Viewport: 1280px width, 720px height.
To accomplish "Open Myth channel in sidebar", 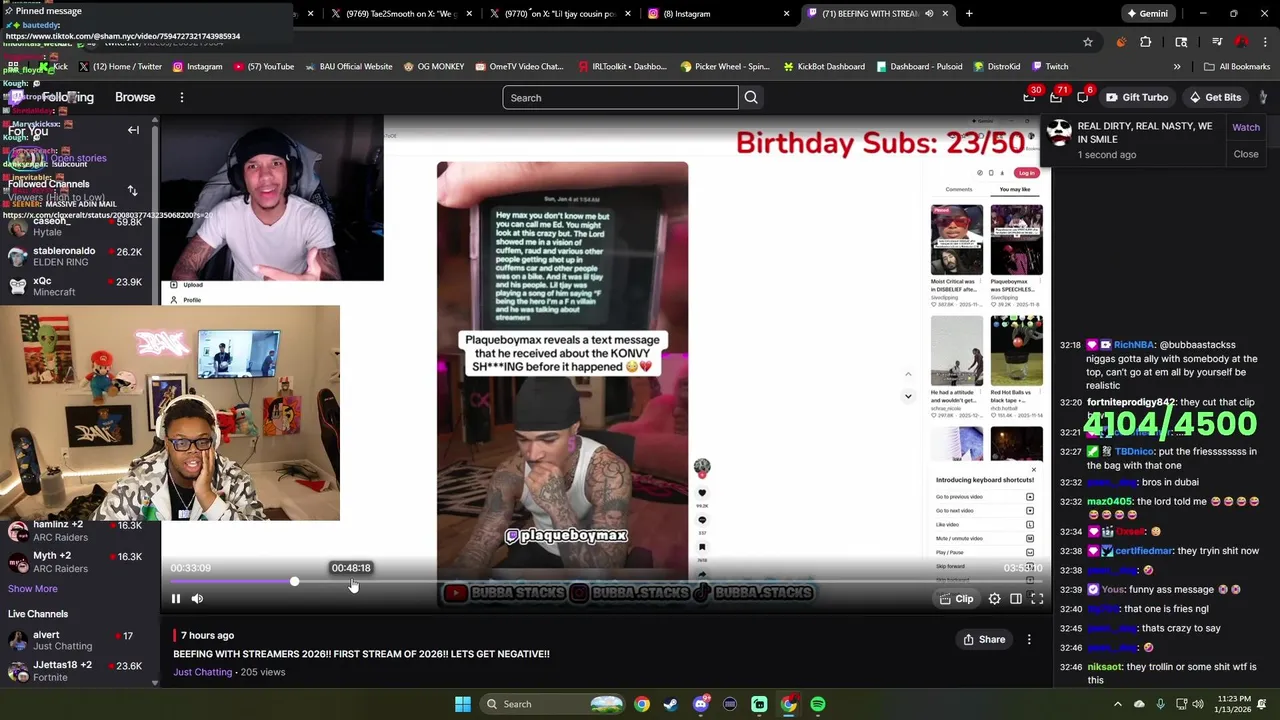I will (80, 562).
